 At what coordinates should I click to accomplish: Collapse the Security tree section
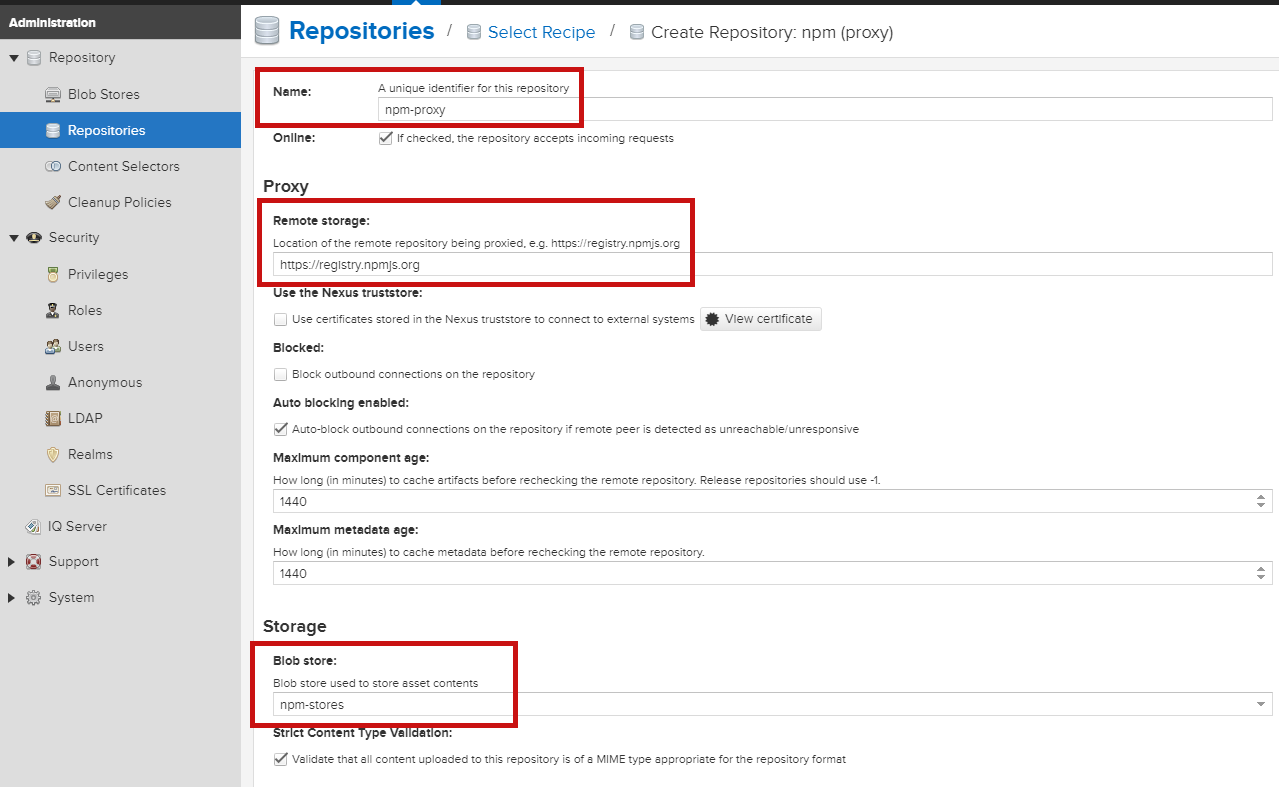pos(14,238)
